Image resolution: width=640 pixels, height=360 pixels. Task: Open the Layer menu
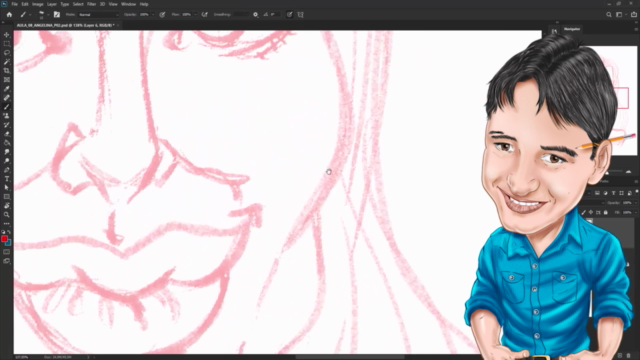click(52, 4)
